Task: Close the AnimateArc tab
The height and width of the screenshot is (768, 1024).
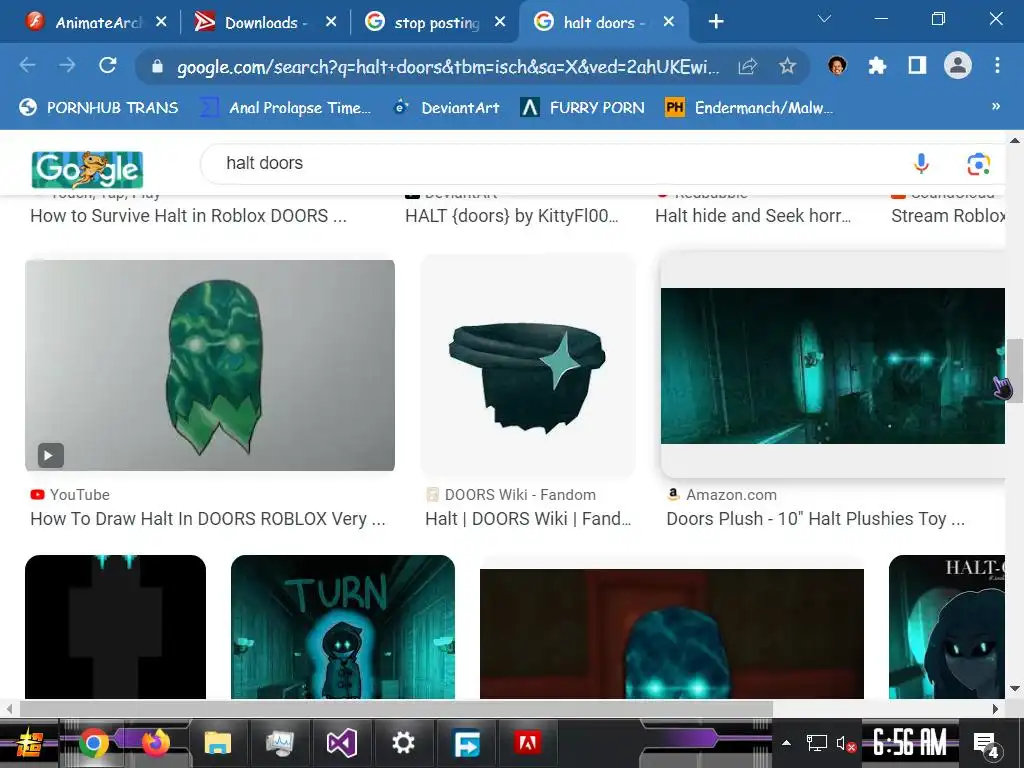Action: point(161,22)
